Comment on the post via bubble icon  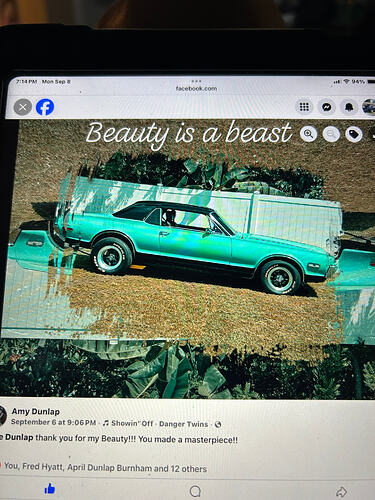click(x=195, y=491)
